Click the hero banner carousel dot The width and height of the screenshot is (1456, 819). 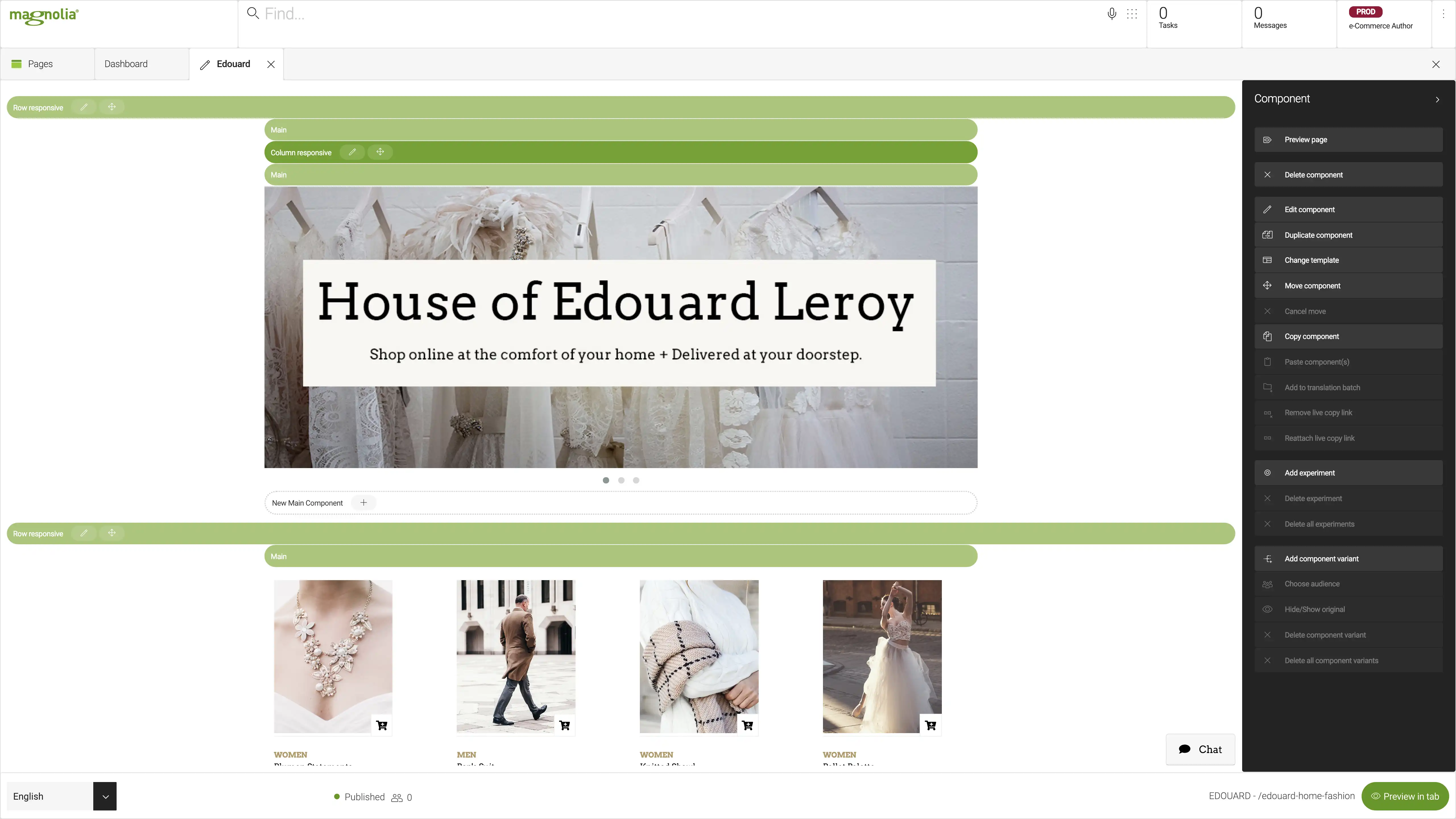coord(606,480)
